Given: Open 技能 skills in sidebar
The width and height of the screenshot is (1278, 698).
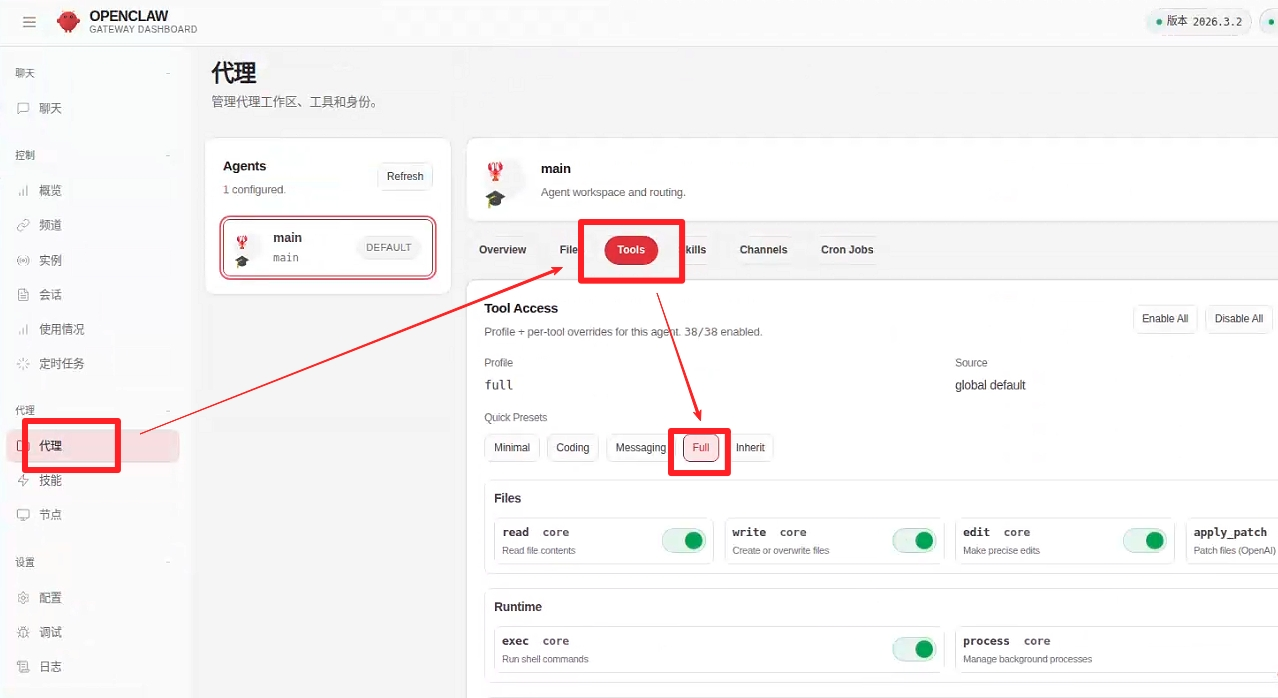Looking at the screenshot, I should point(92,480).
